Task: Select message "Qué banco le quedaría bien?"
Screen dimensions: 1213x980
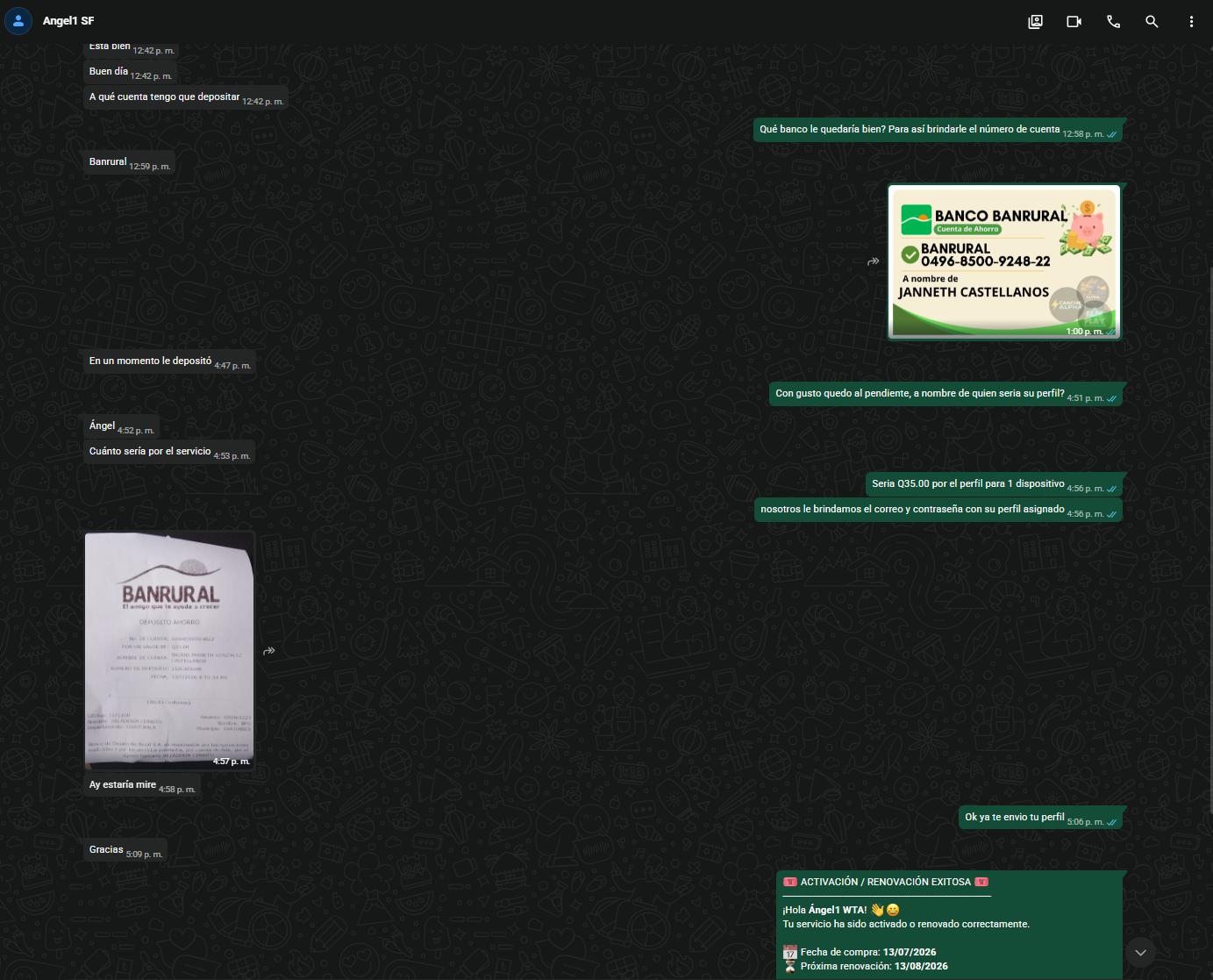Action: tap(938, 130)
